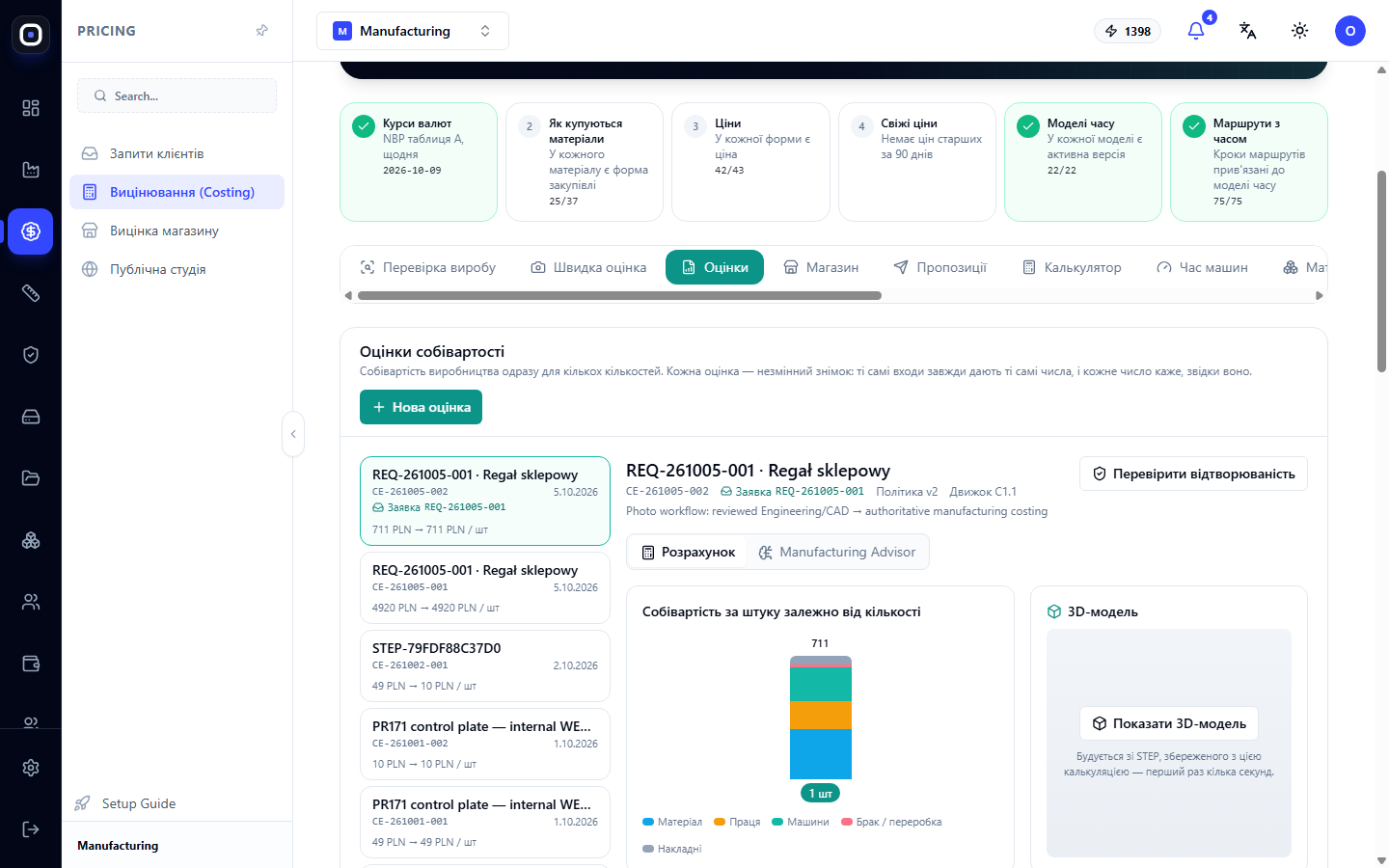Click the Нова оцінка button
The image size is (1389, 868).
[x=421, y=407]
